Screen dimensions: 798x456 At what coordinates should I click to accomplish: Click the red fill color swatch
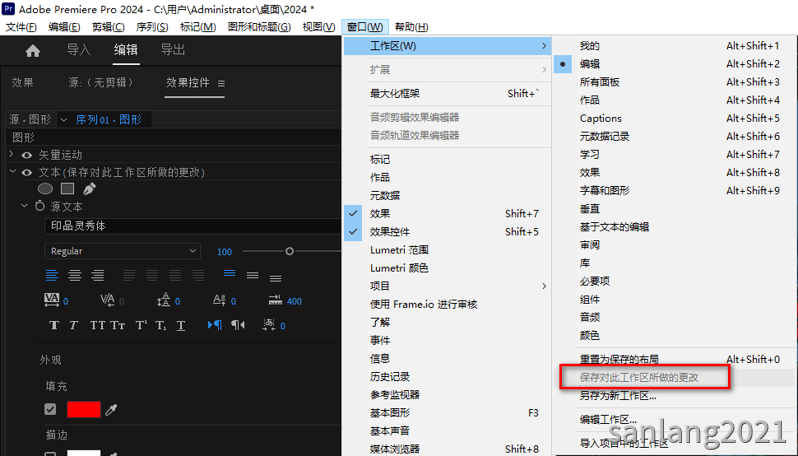[83, 410]
